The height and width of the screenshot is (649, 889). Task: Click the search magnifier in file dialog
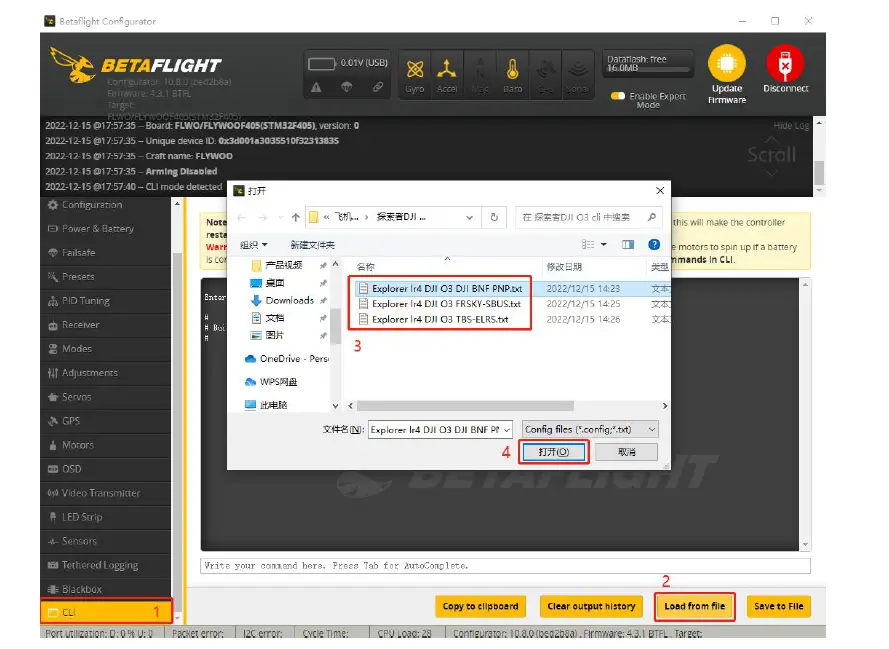651,217
